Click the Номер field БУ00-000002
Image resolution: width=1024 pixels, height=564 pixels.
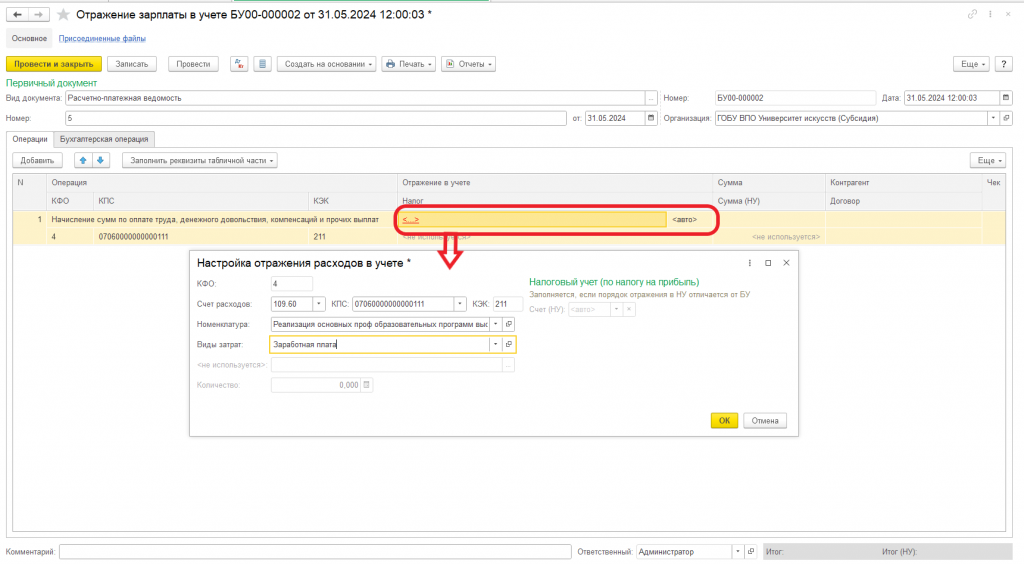(x=795, y=98)
